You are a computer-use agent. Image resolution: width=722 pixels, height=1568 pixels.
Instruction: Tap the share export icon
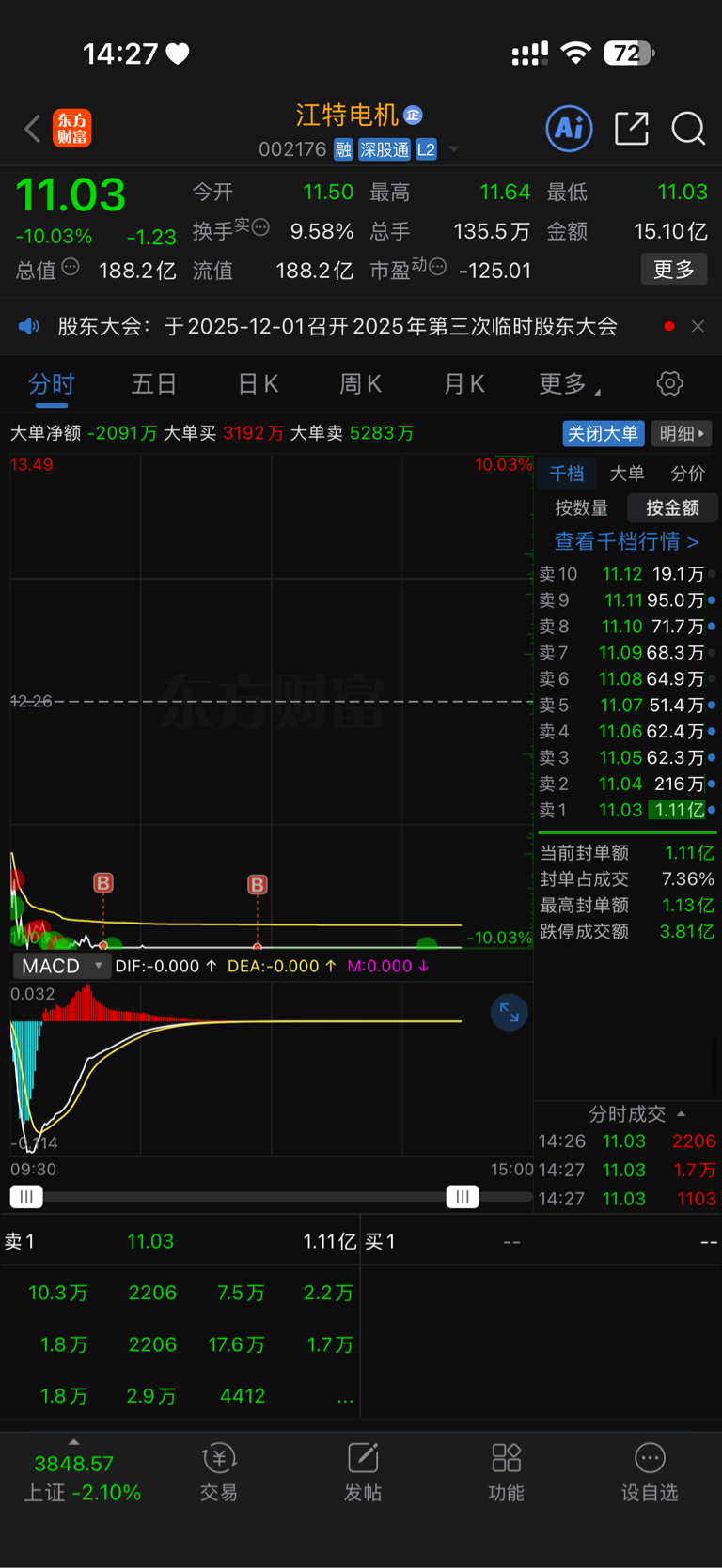pyautogui.click(x=632, y=128)
